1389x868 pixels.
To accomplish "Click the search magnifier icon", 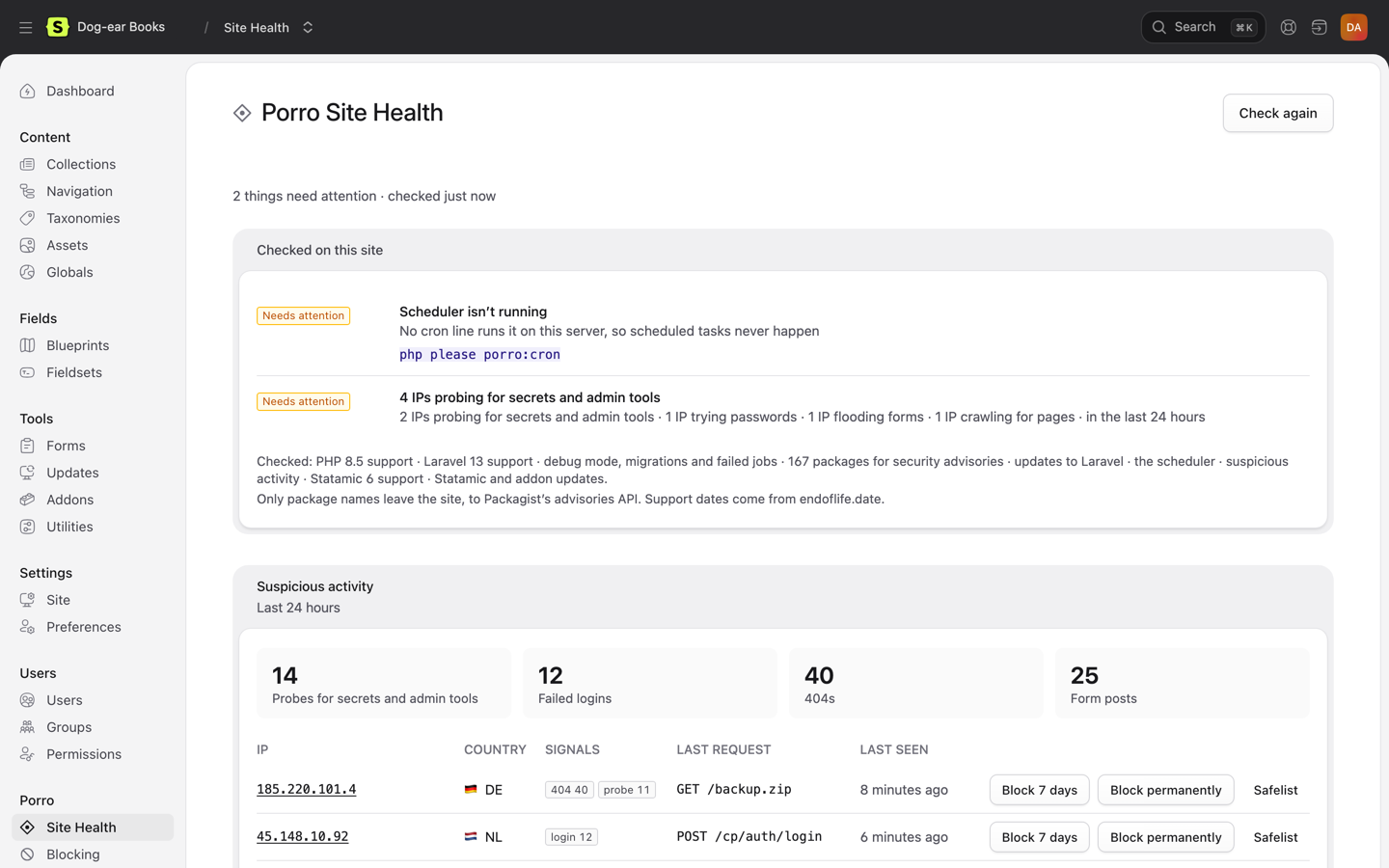I will click(1159, 27).
